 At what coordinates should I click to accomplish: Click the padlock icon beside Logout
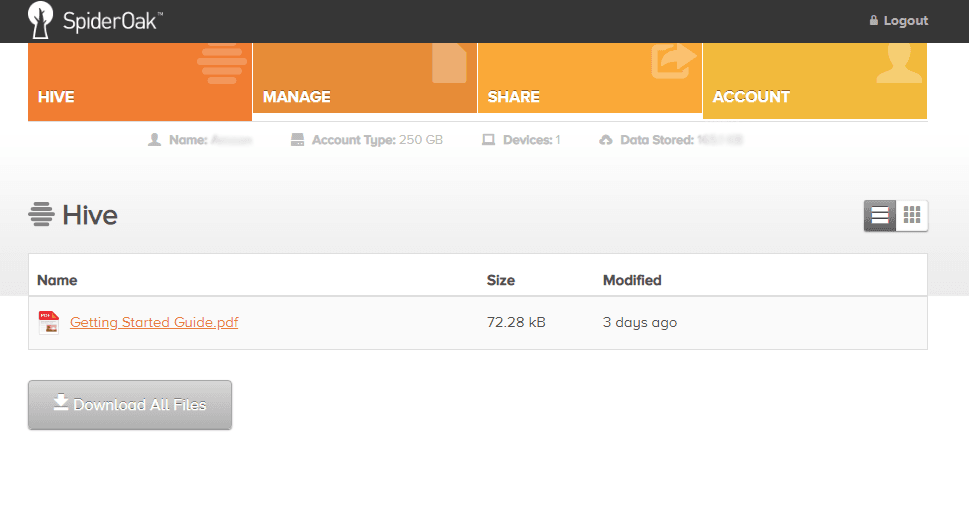(x=873, y=21)
